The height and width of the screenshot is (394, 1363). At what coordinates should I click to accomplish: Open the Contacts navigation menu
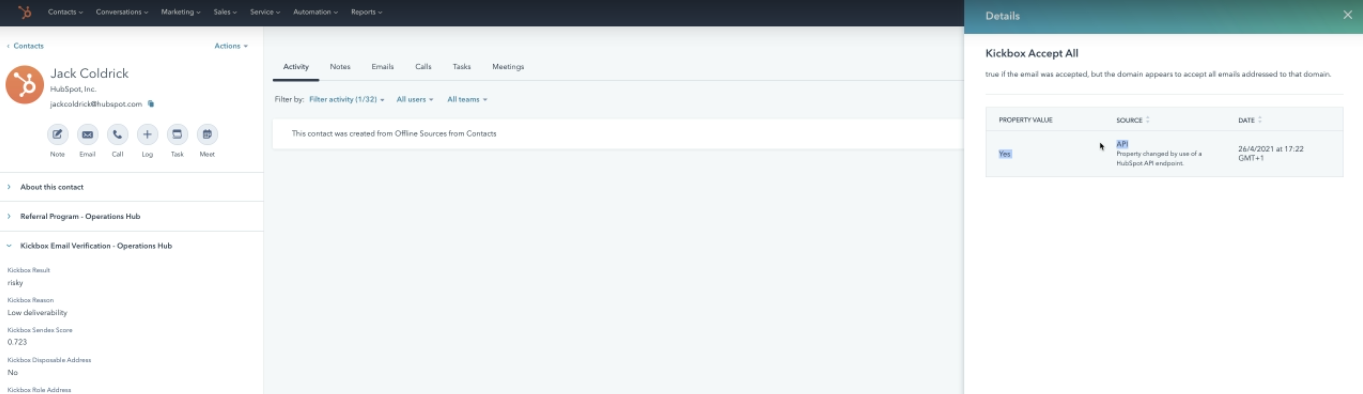tap(66, 12)
